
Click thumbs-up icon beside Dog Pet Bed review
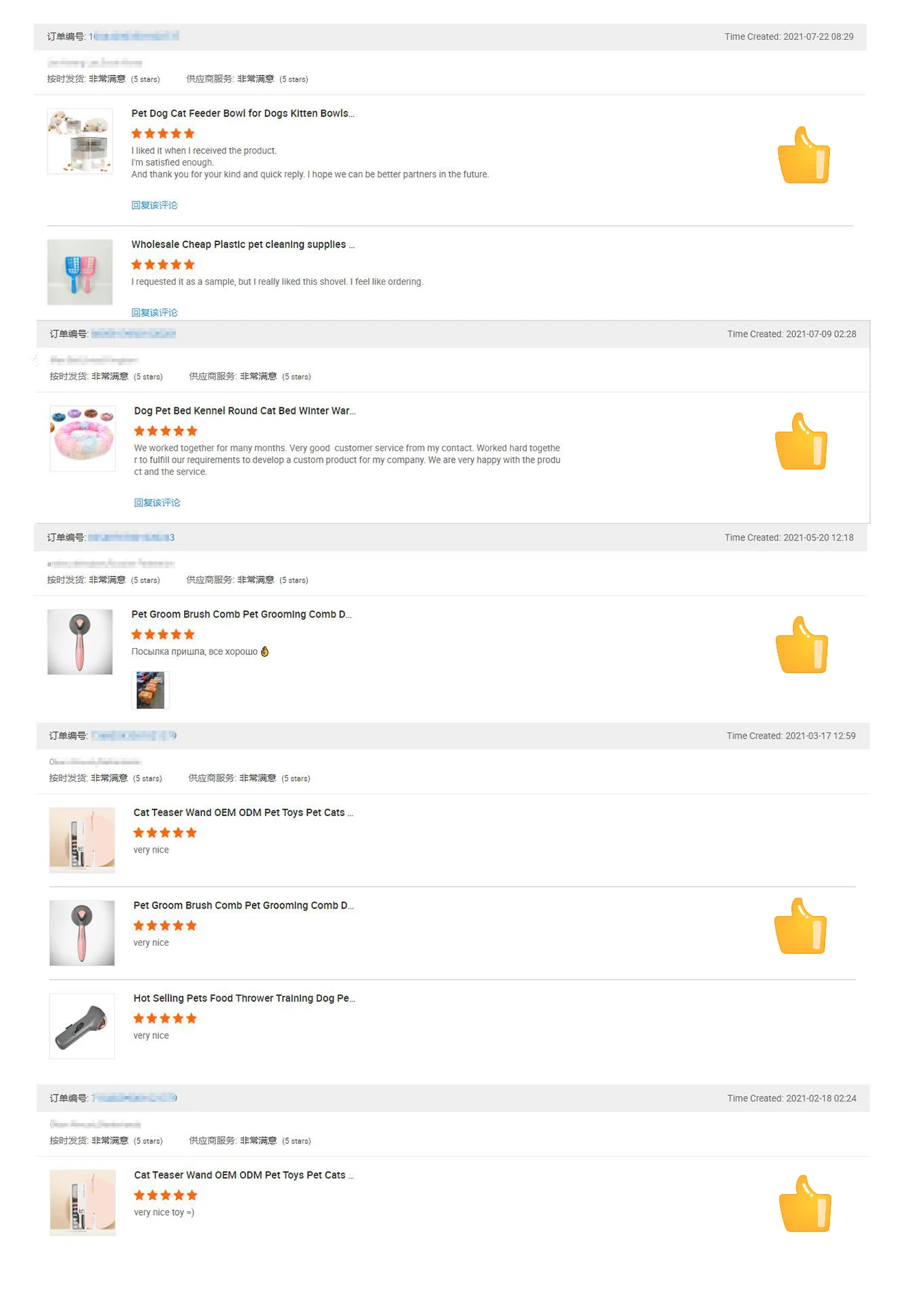pos(801,442)
